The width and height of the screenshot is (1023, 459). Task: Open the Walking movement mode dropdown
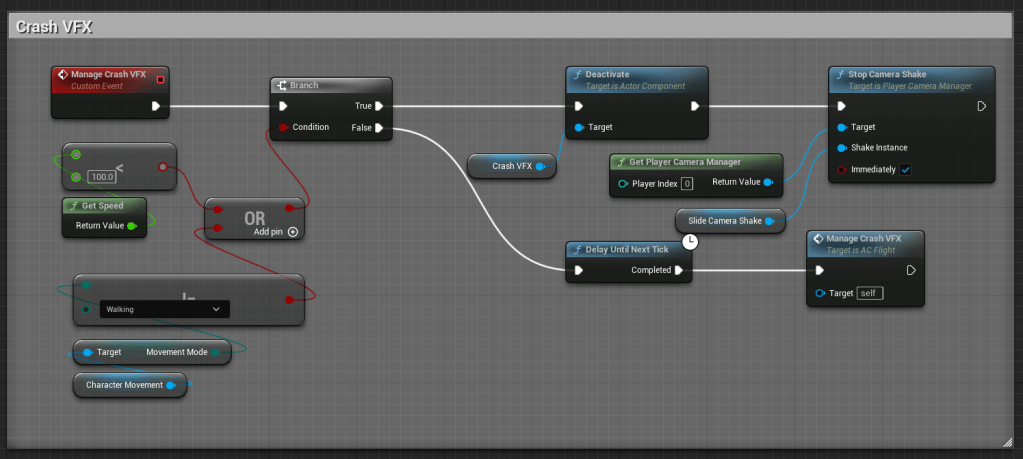164,310
